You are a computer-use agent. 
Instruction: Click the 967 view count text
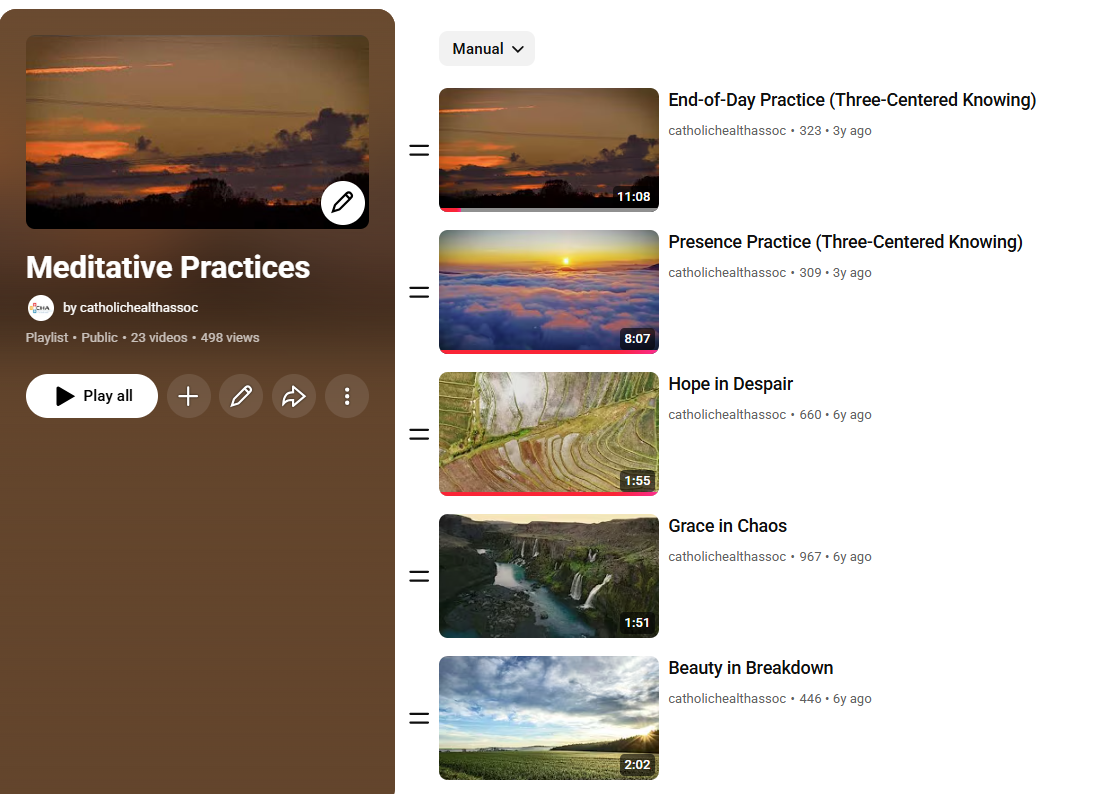click(x=811, y=557)
